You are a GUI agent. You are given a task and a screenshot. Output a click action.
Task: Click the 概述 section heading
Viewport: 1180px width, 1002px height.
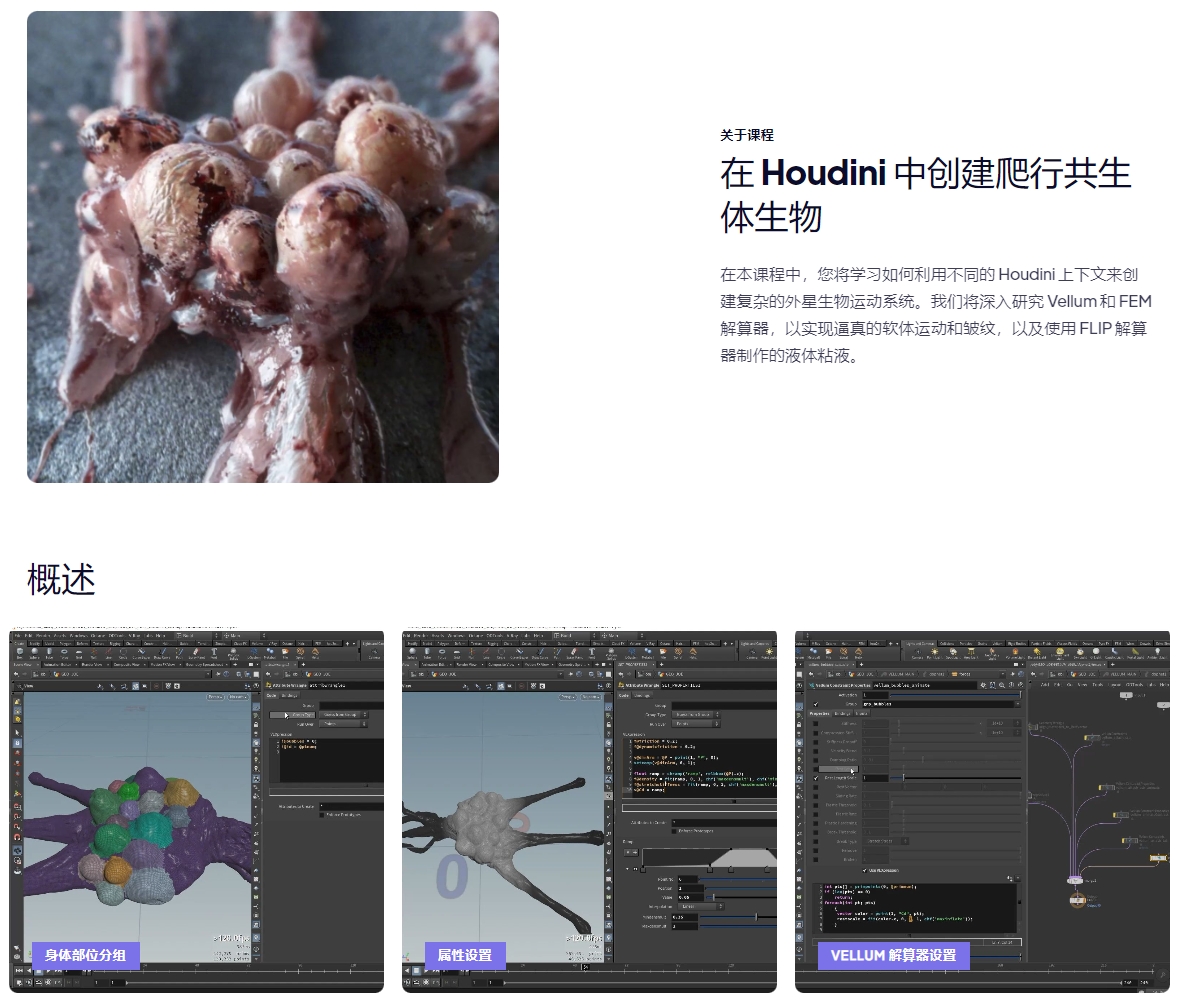click(x=61, y=580)
